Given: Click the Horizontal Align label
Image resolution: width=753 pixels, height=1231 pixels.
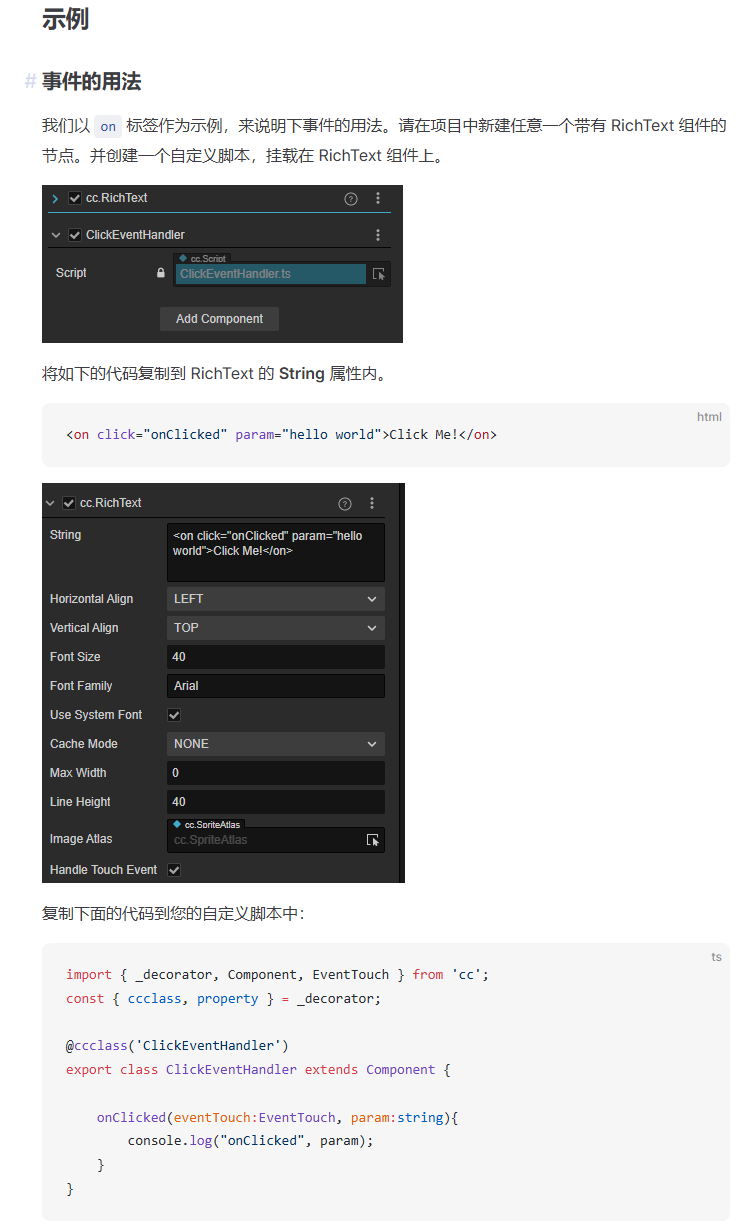Looking at the screenshot, I should pyautogui.click(x=91, y=599).
